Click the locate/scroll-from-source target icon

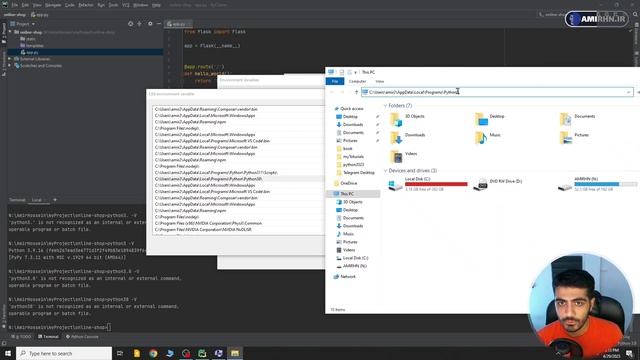click(131, 24)
